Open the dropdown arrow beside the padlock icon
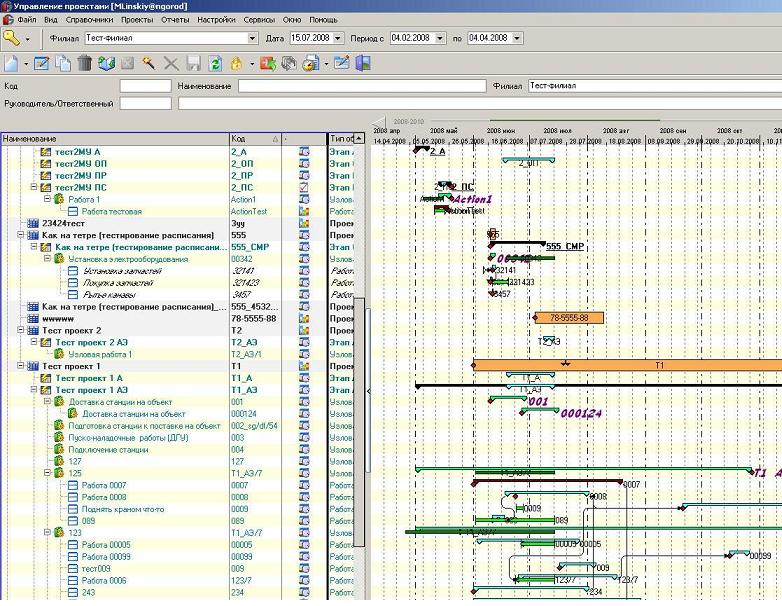This screenshot has width=782, height=606. click(252, 64)
